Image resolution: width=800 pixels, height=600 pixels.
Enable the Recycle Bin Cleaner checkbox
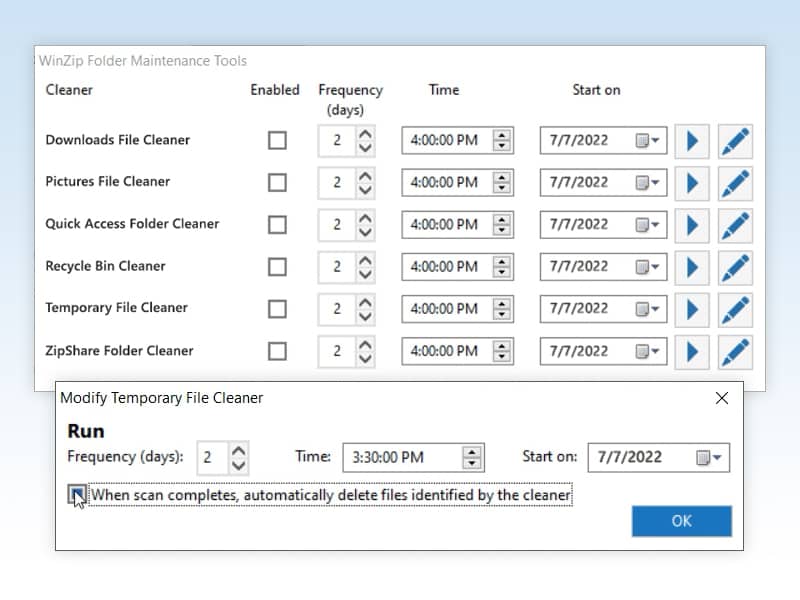click(x=276, y=267)
